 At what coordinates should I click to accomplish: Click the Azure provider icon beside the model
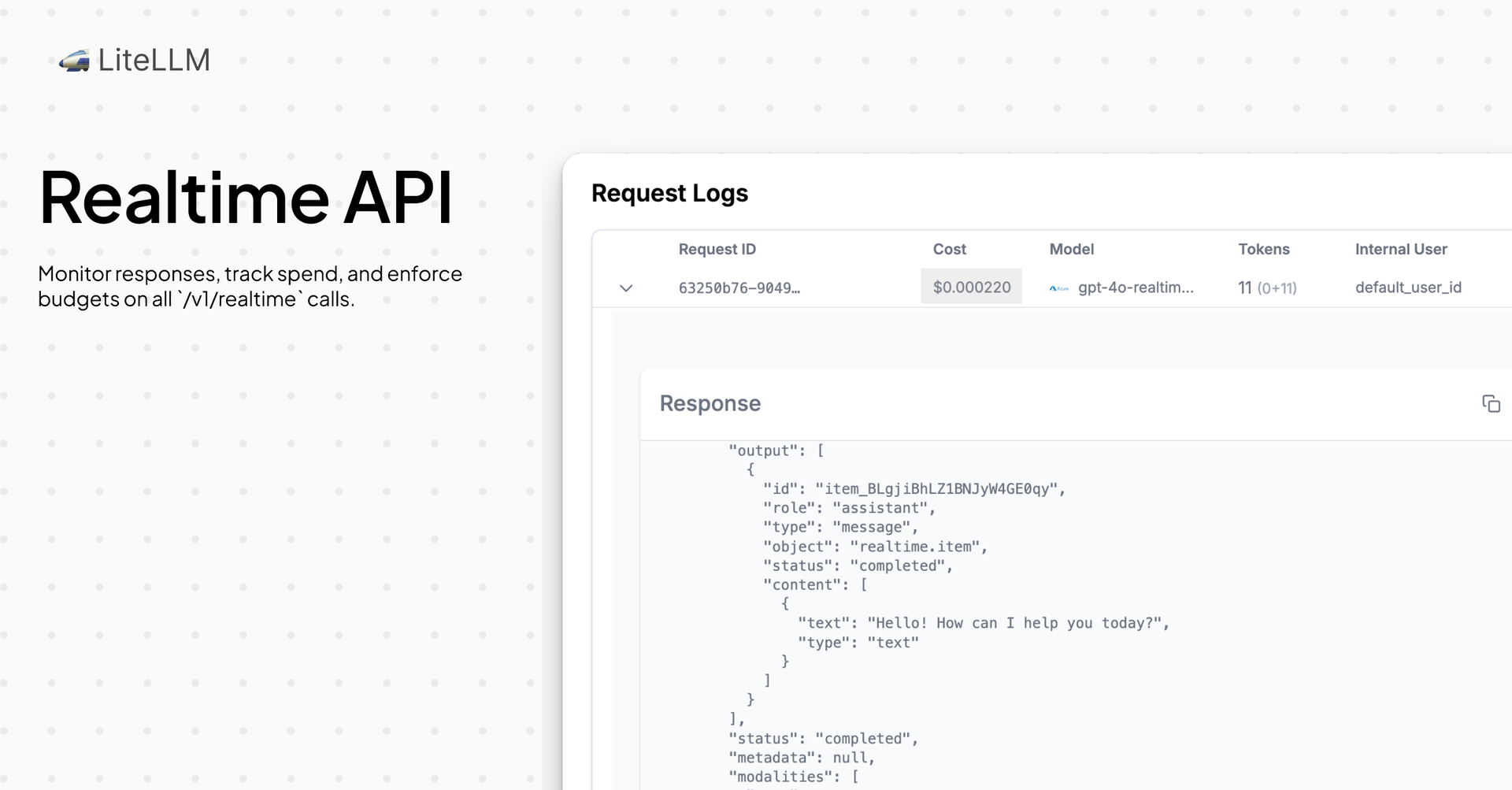click(x=1058, y=288)
